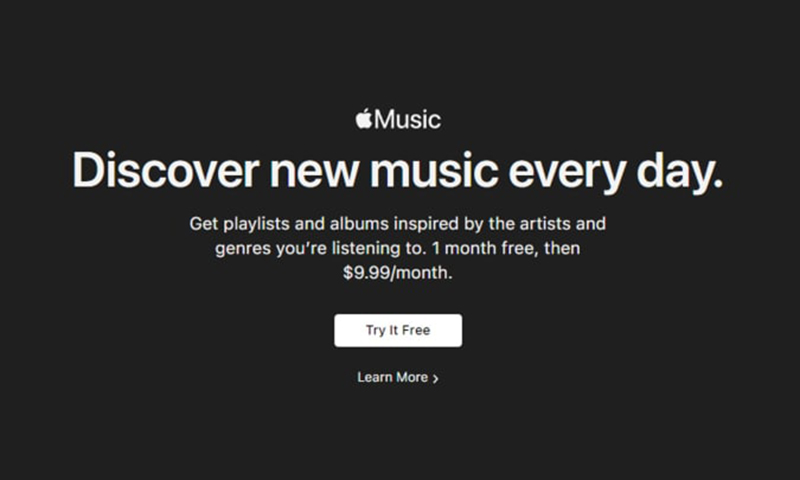Start the trial with Try It Free

click(398, 331)
